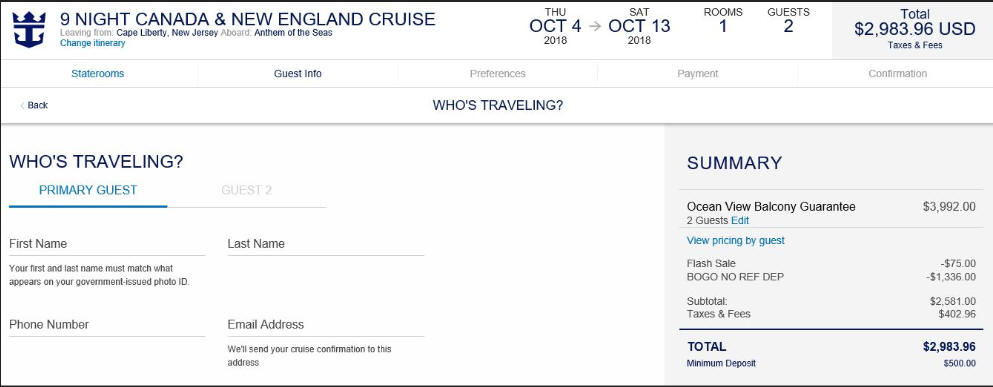Select the Confirmation step

[x=897, y=73]
